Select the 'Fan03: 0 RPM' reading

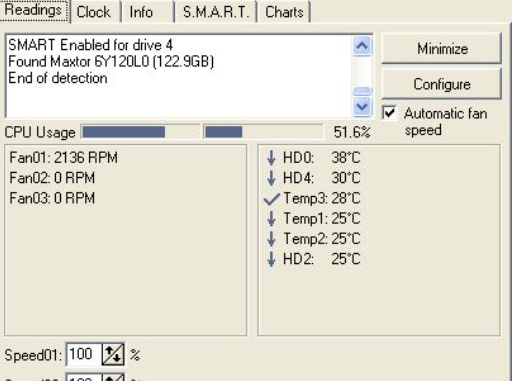coord(52,198)
